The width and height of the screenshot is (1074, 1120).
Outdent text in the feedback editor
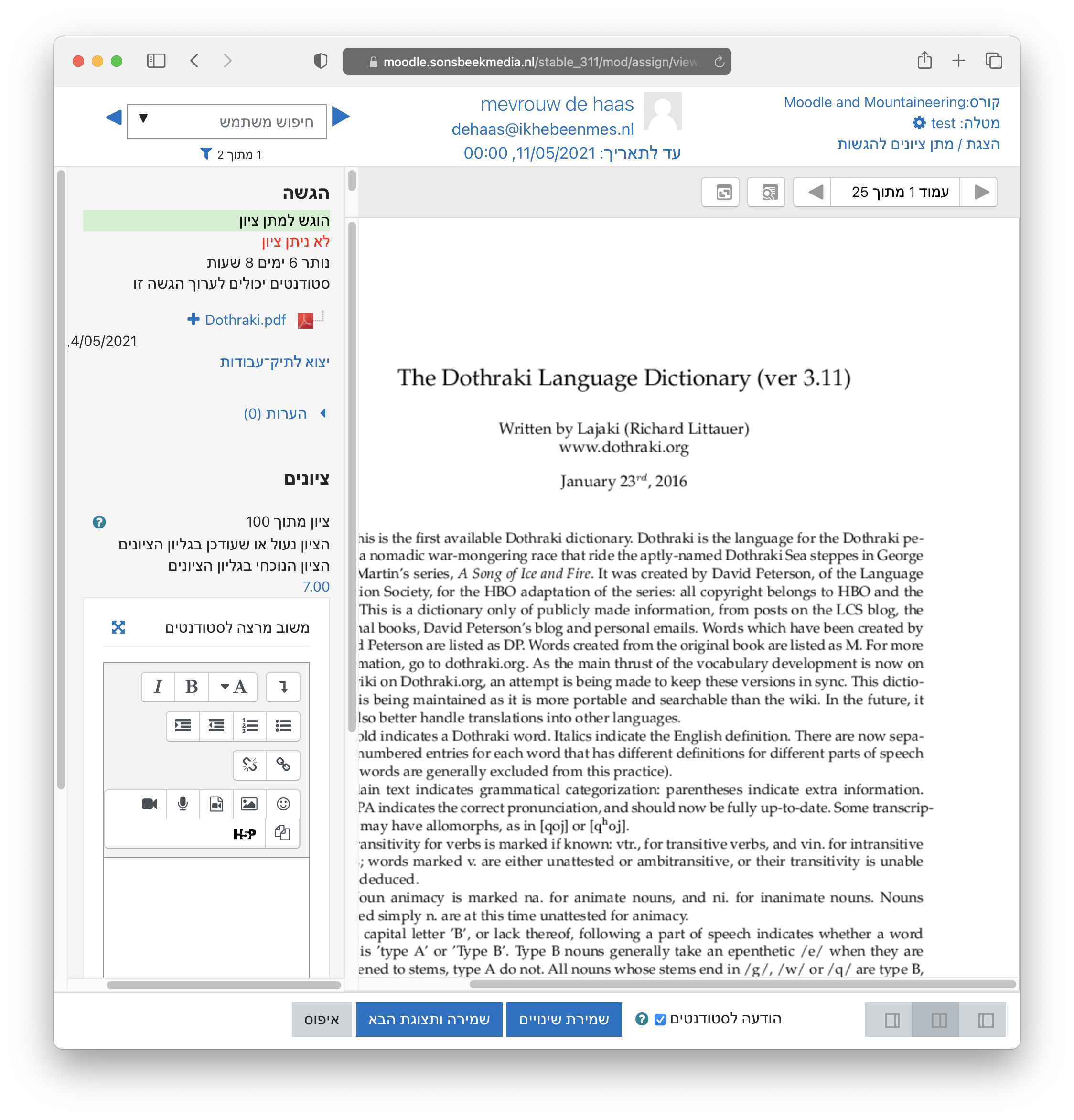point(216,725)
